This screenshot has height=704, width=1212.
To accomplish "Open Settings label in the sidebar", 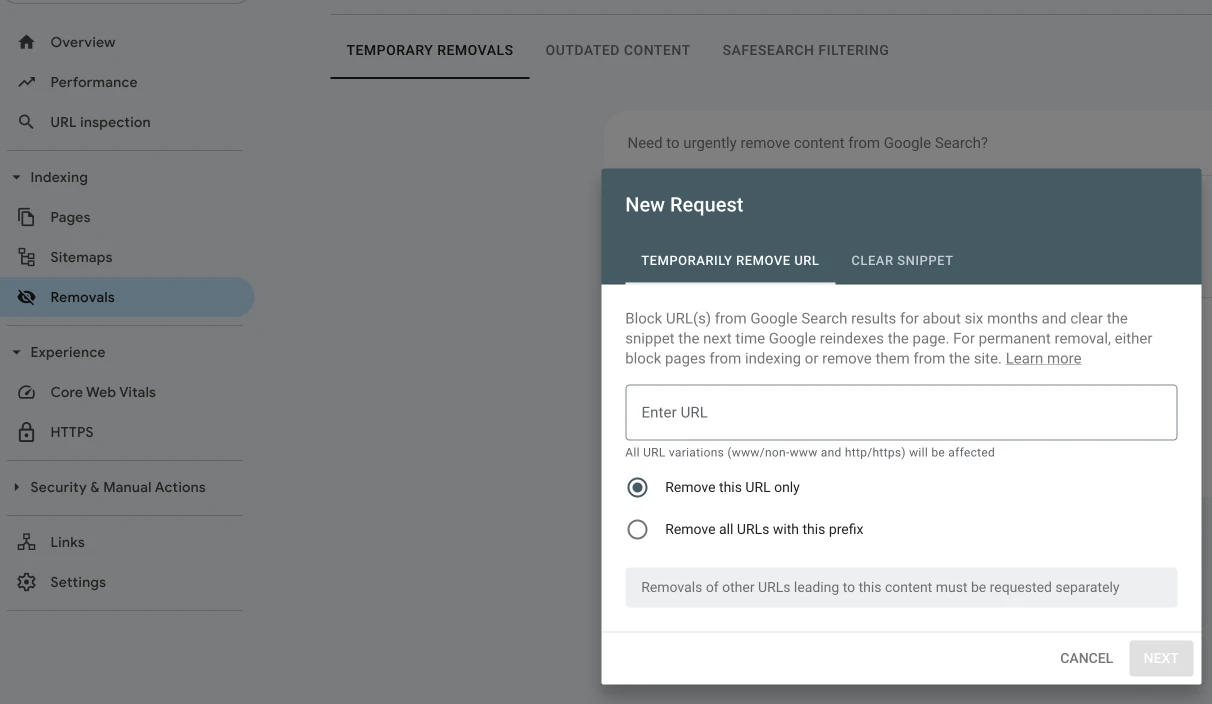I will click(78, 582).
